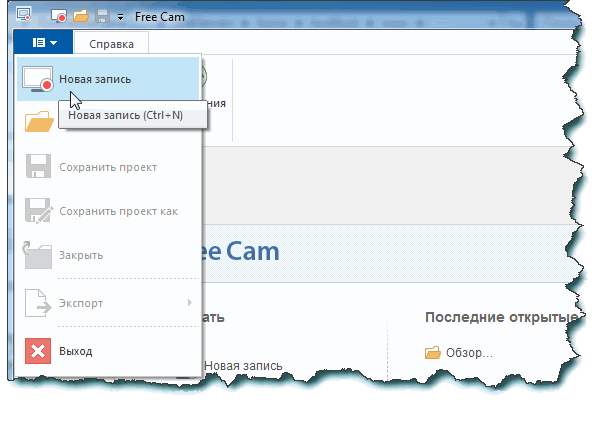This screenshot has width=616, height=426.
Task: Choose Сохранить проект как menu entry
Action: 108,211
